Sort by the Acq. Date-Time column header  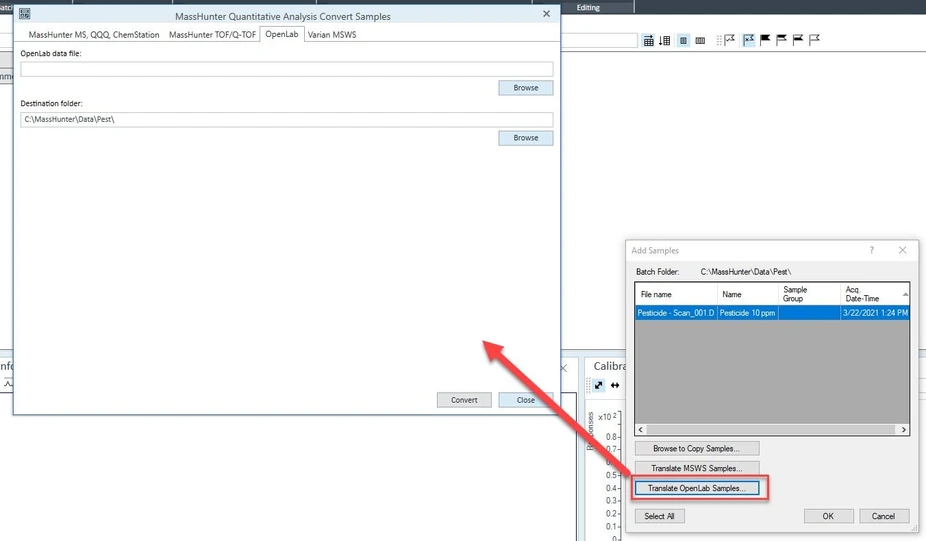tap(875, 294)
